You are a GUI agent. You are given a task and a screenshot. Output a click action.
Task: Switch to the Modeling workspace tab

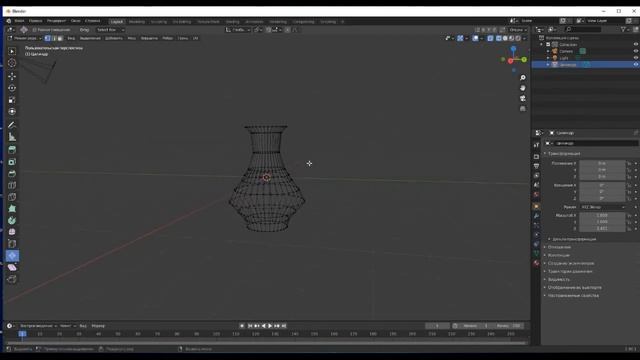point(137,22)
